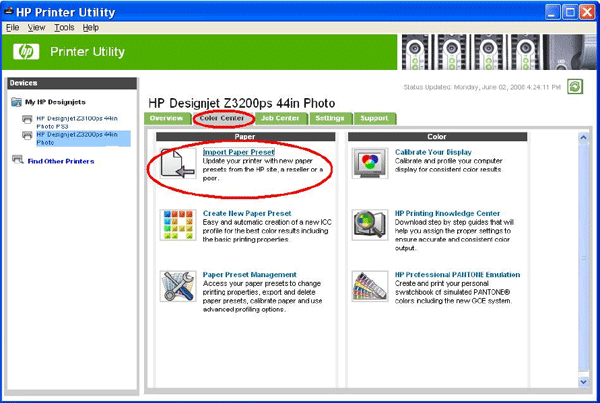Click the vertical scrollbar thumb
600x403 pixels.
tap(583, 257)
